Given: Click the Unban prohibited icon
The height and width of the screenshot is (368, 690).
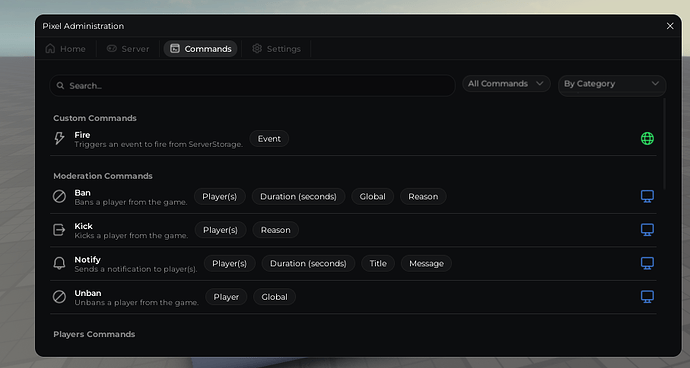Looking at the screenshot, I should (x=59, y=297).
